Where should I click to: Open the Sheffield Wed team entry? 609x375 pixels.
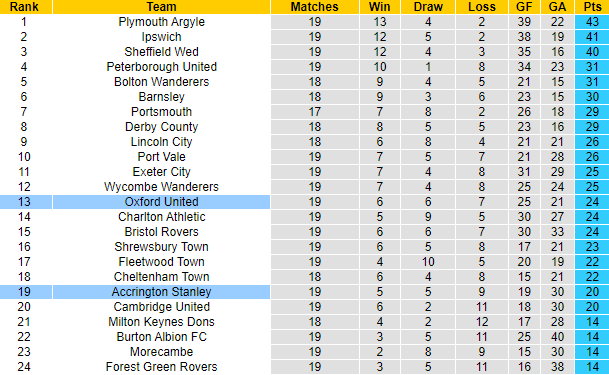pos(161,52)
